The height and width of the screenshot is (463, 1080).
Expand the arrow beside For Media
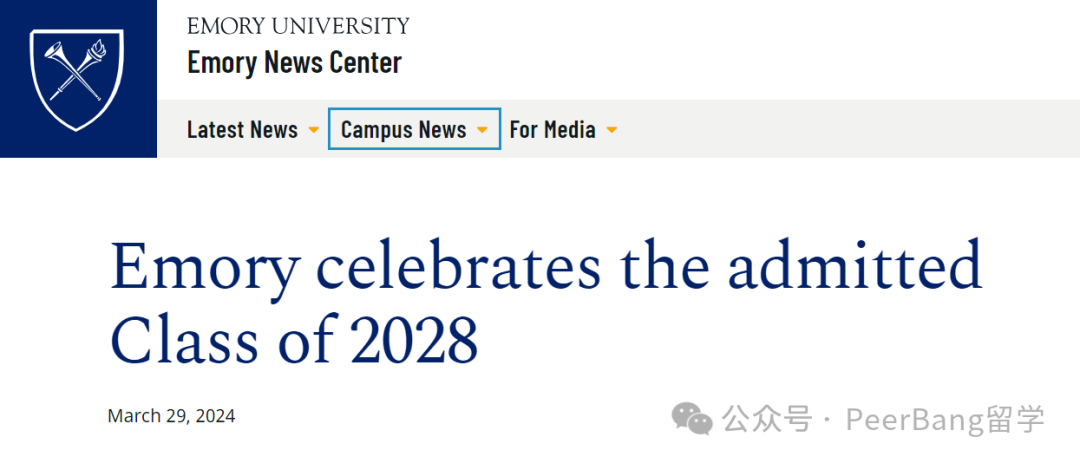point(611,130)
